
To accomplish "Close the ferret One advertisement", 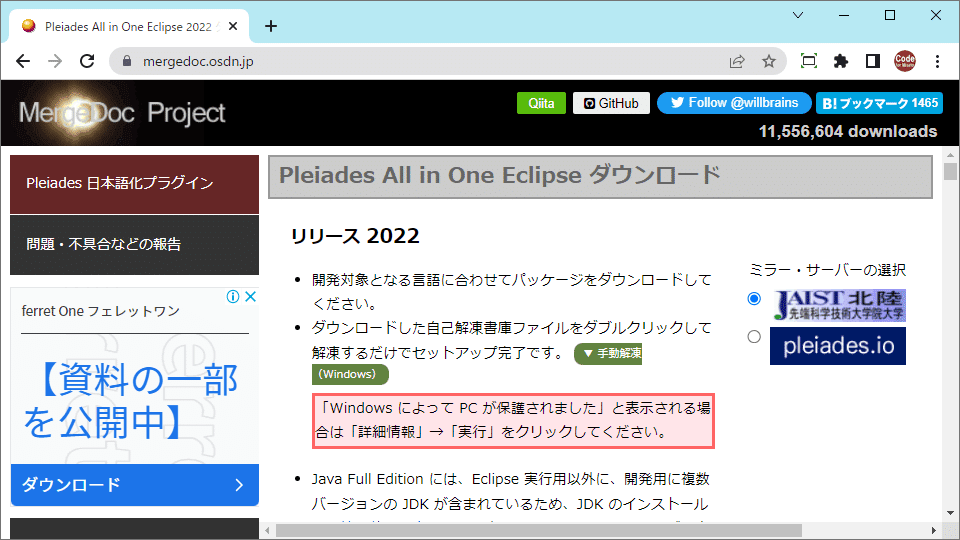I will pos(250,297).
